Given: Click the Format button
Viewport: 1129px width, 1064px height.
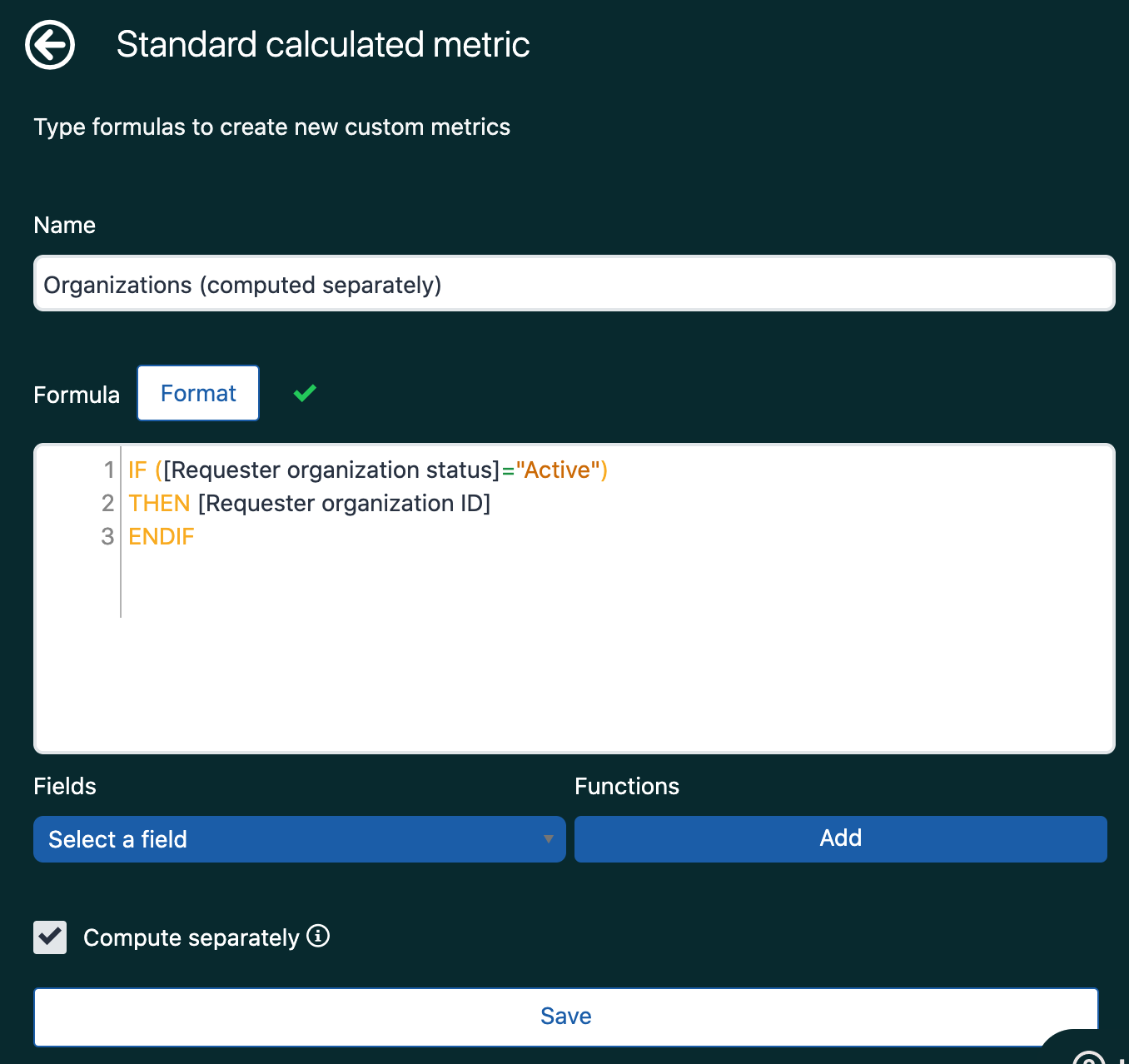Looking at the screenshot, I should [198, 393].
